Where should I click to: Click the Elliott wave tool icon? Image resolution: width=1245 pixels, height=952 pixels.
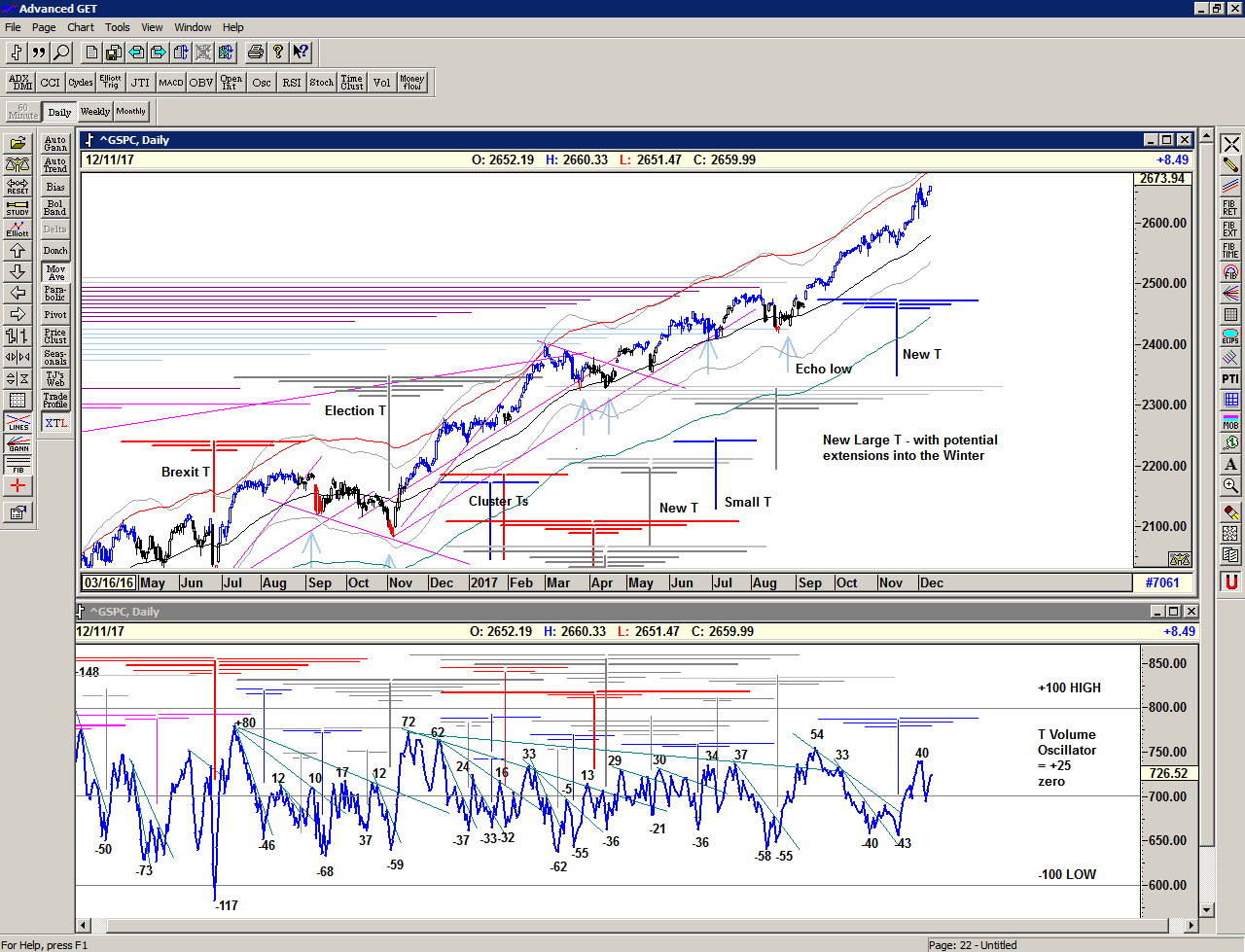coord(18,229)
